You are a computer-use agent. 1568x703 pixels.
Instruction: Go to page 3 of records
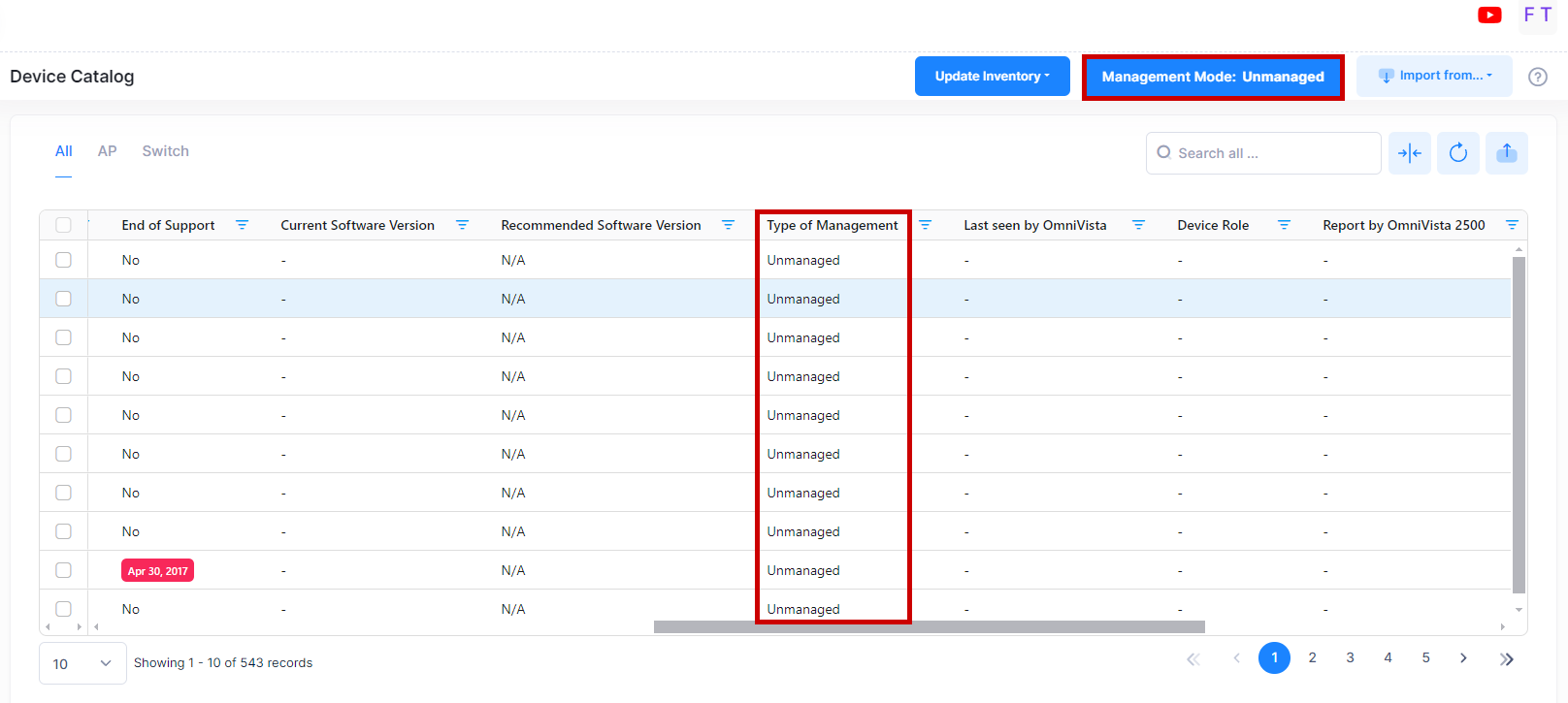pos(1350,657)
